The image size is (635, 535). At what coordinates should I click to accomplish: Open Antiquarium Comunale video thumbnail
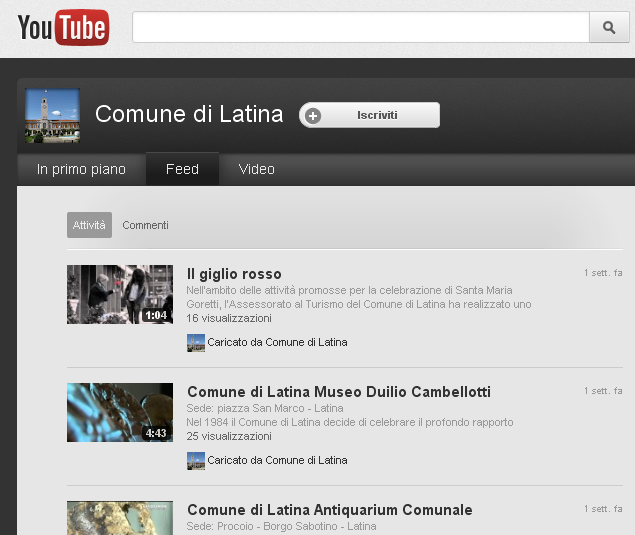[120, 518]
